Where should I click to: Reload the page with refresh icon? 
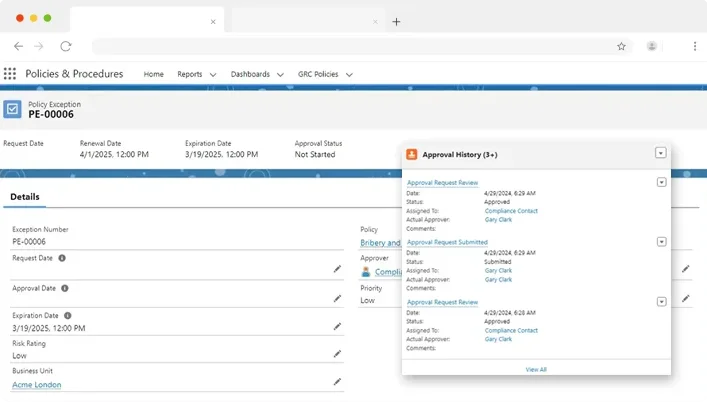click(66, 46)
